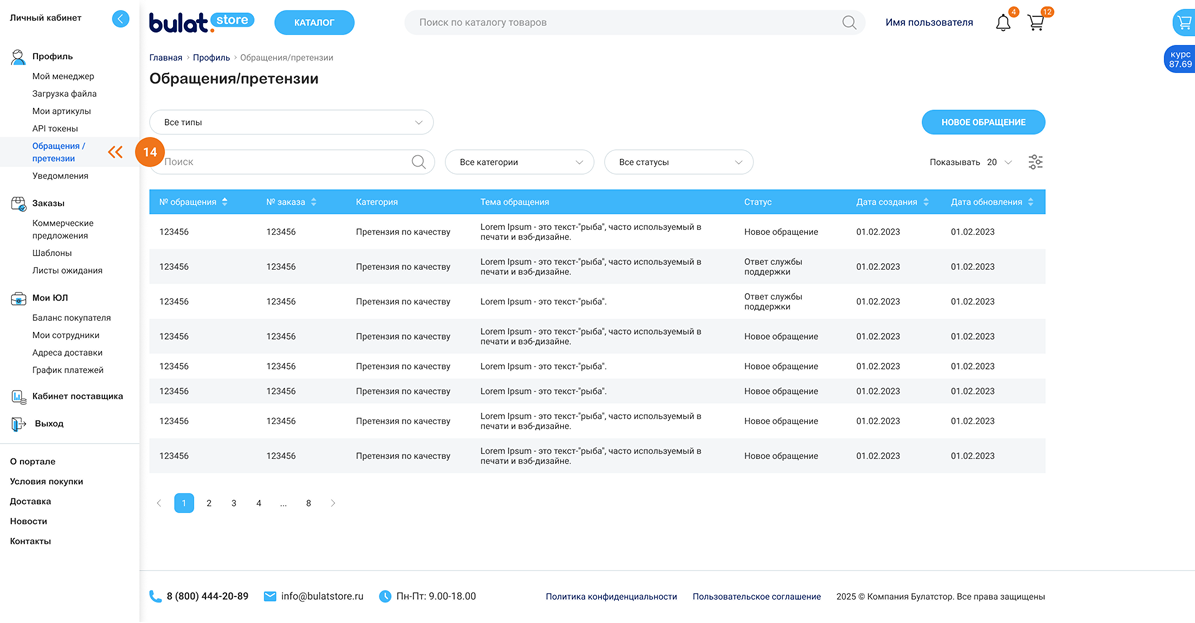Open the notifications bell icon
The image size is (1195, 623).
1003,23
